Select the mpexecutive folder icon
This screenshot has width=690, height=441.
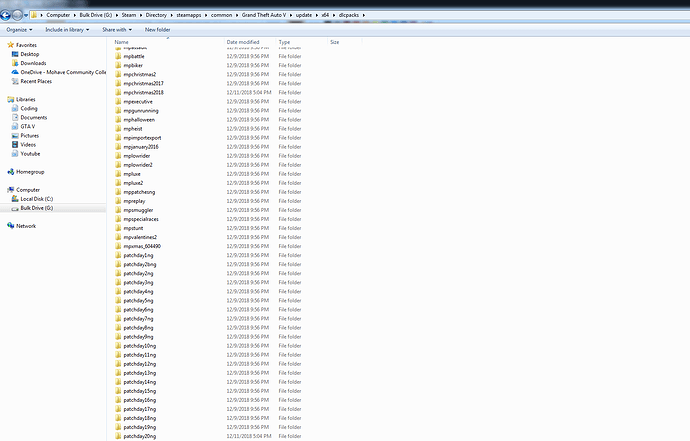click(118, 102)
